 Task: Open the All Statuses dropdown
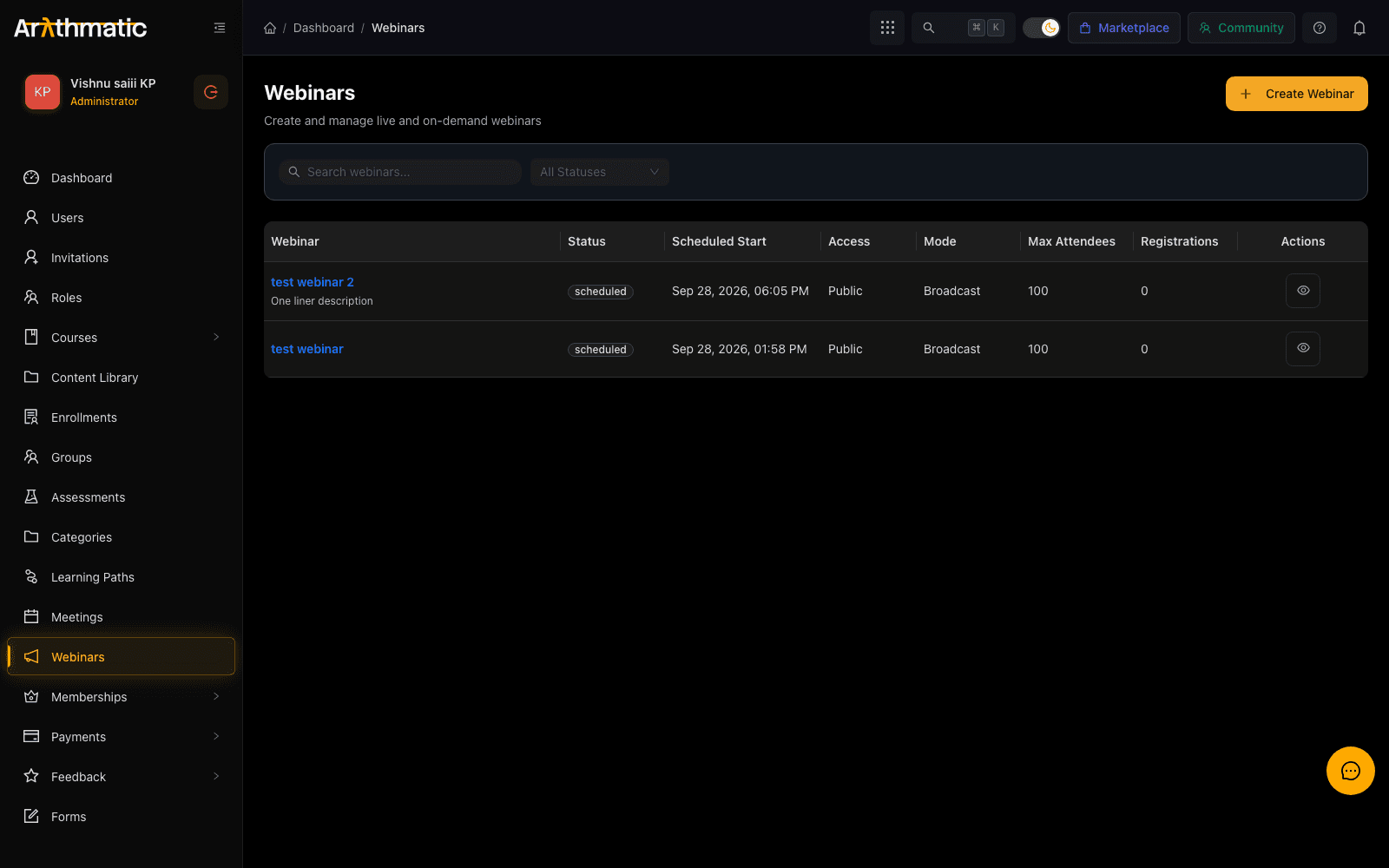click(600, 172)
